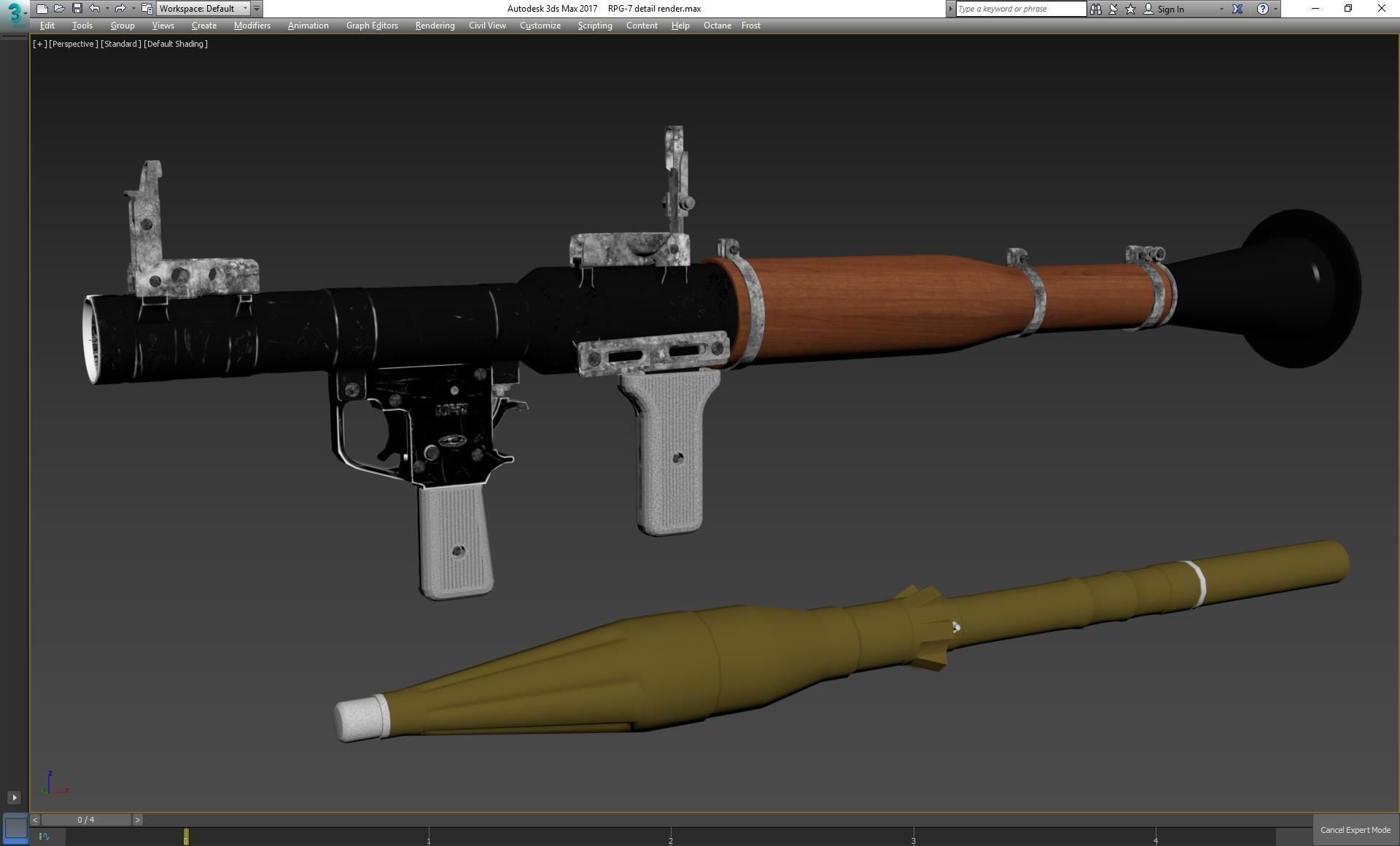The image size is (1400, 846).
Task: Click the New Scene icon
Action: (x=42, y=9)
